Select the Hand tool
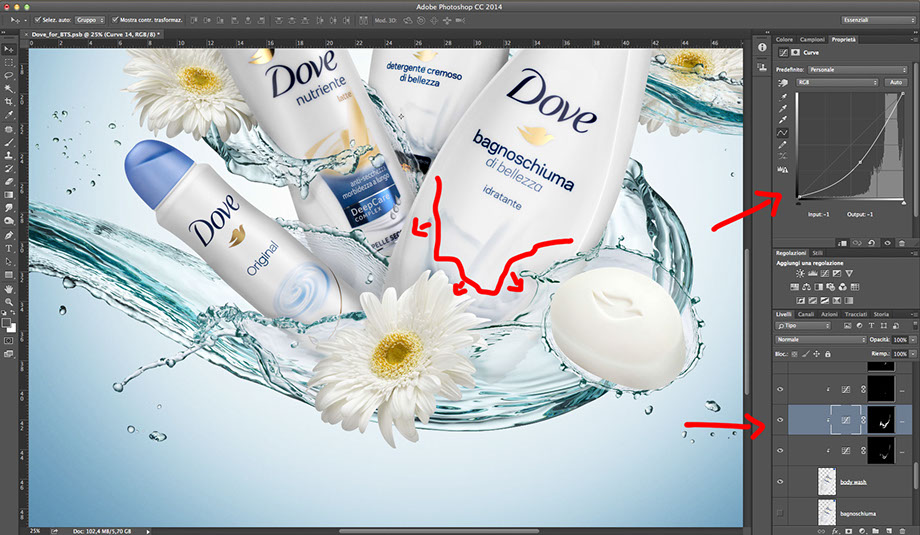Image resolution: width=920 pixels, height=535 pixels. (x=9, y=289)
